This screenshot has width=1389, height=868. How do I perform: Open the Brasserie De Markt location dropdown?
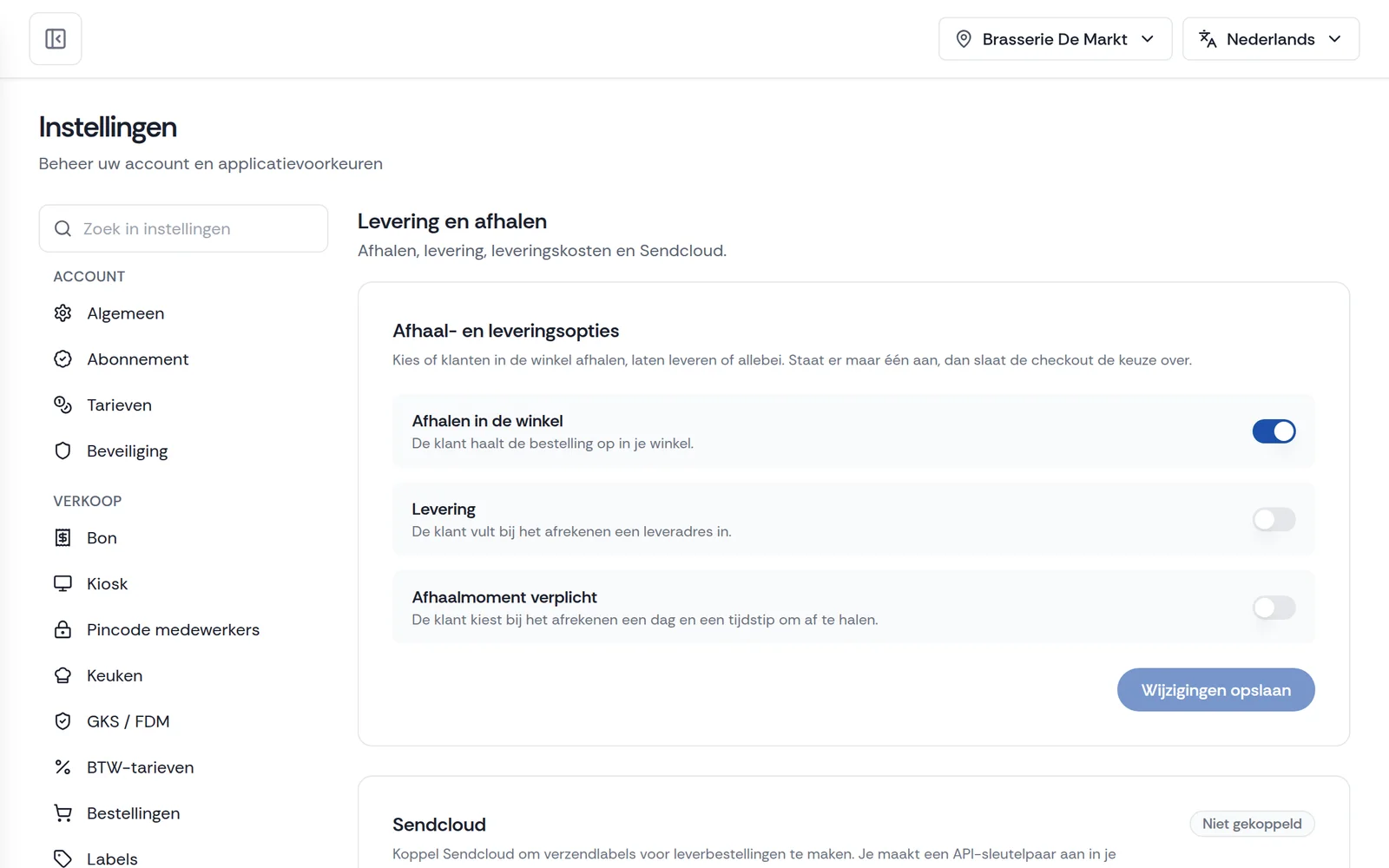pos(1055,39)
